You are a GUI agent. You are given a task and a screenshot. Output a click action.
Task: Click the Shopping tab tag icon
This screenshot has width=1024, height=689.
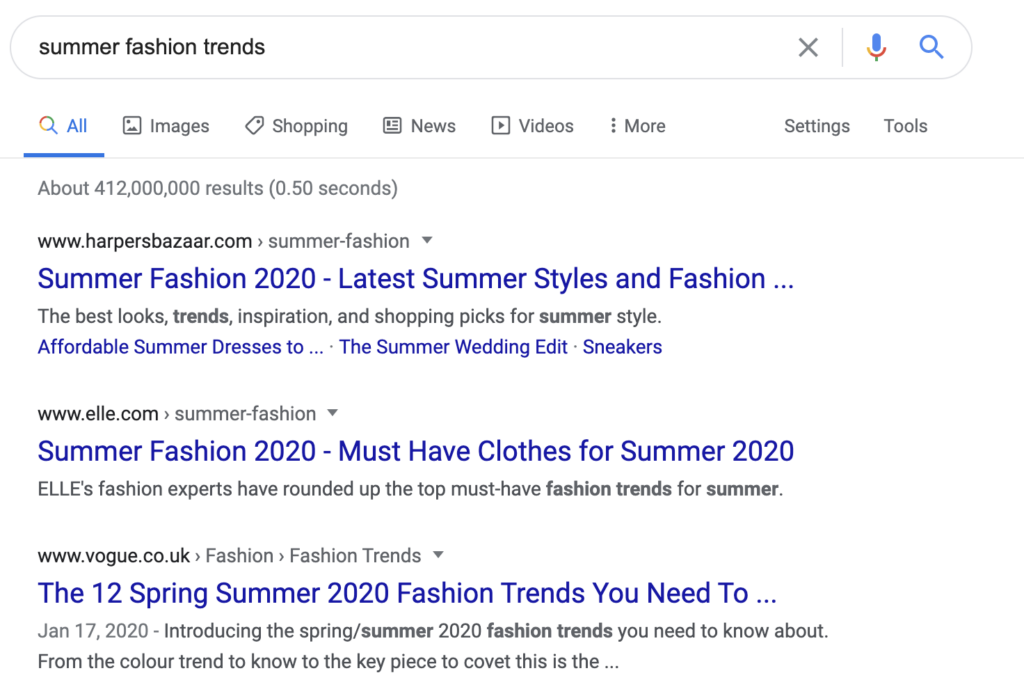(x=255, y=125)
